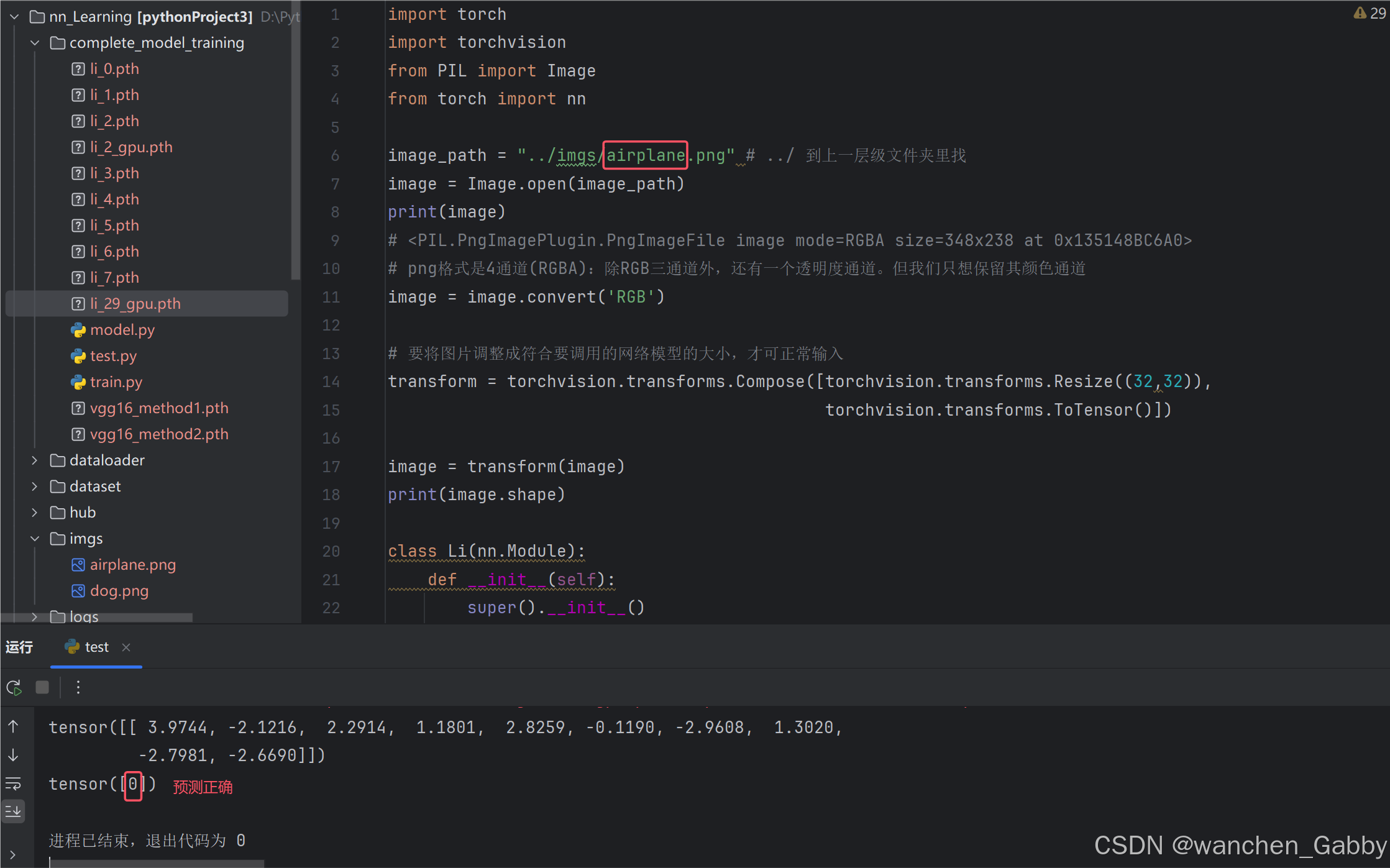Go down the stack trace in console
The height and width of the screenshot is (868, 1390).
13,755
